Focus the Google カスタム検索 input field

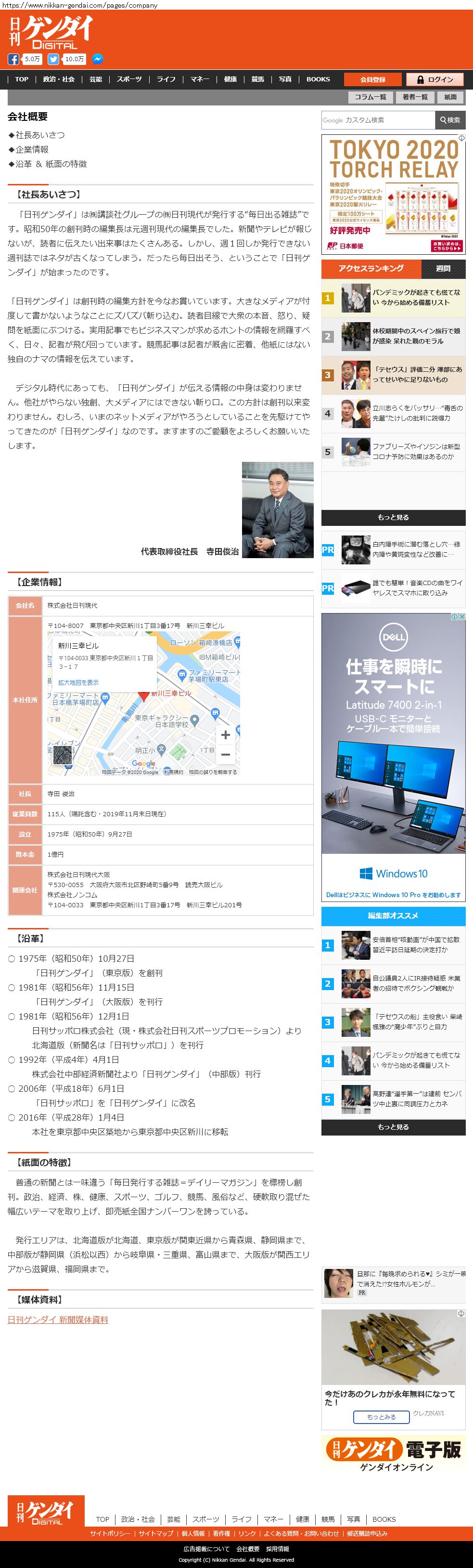[x=378, y=120]
